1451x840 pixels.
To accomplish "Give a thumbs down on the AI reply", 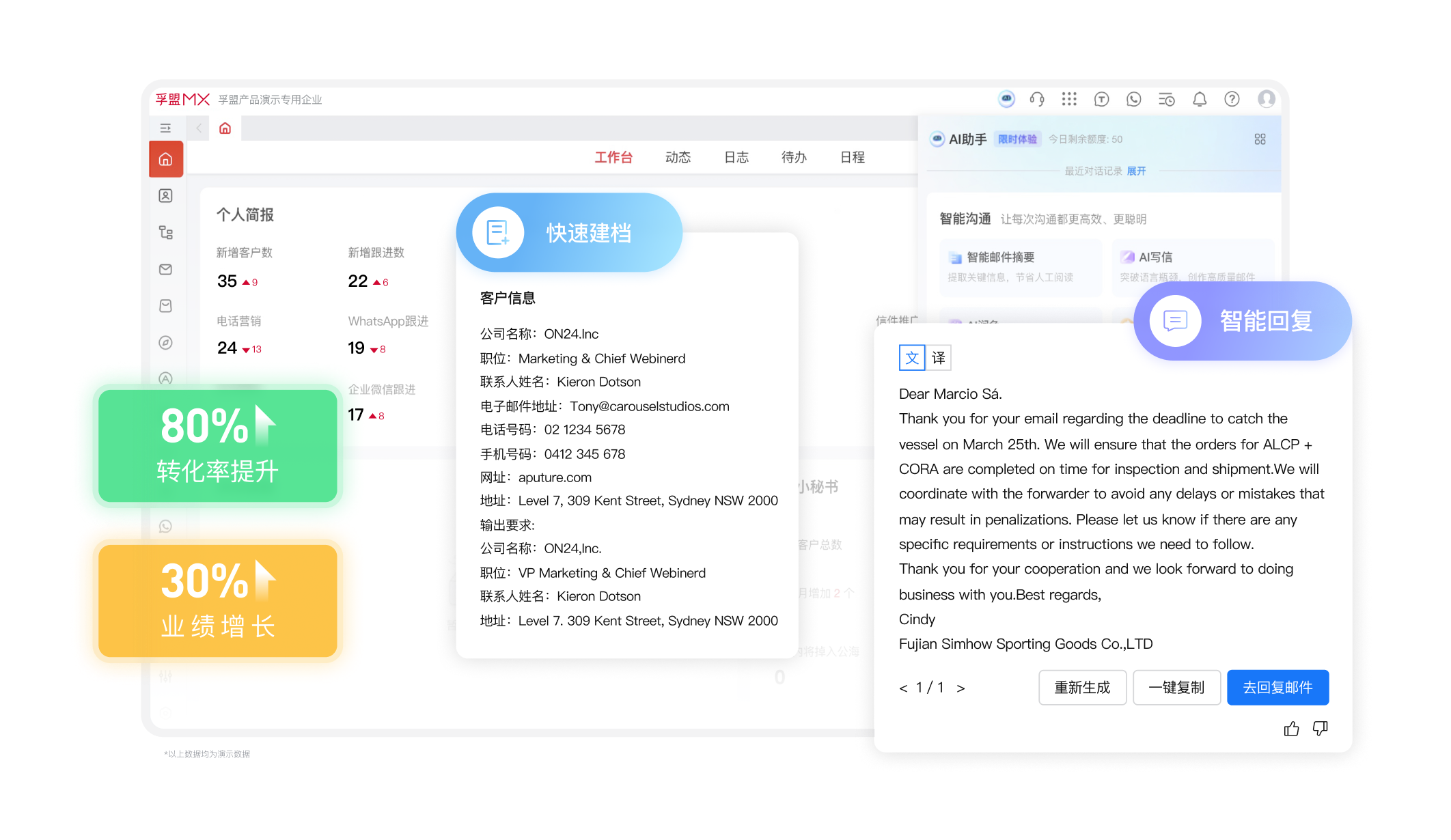I will pyautogui.click(x=1321, y=729).
